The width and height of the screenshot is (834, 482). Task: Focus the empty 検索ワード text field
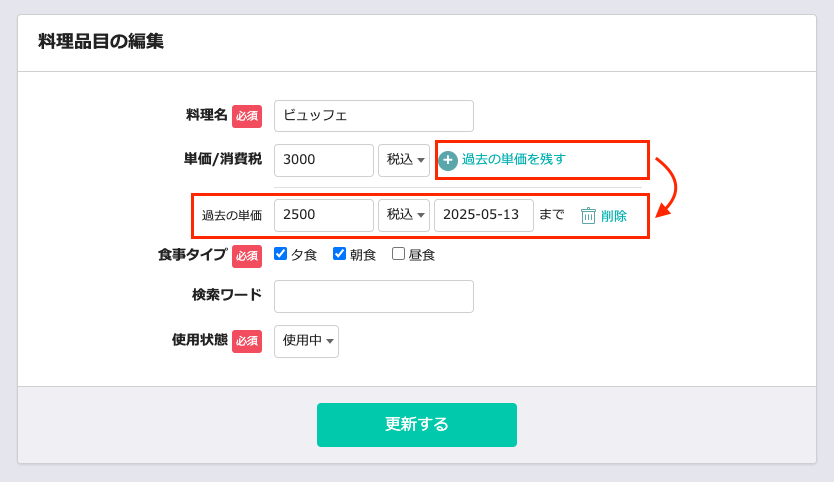[x=374, y=296]
